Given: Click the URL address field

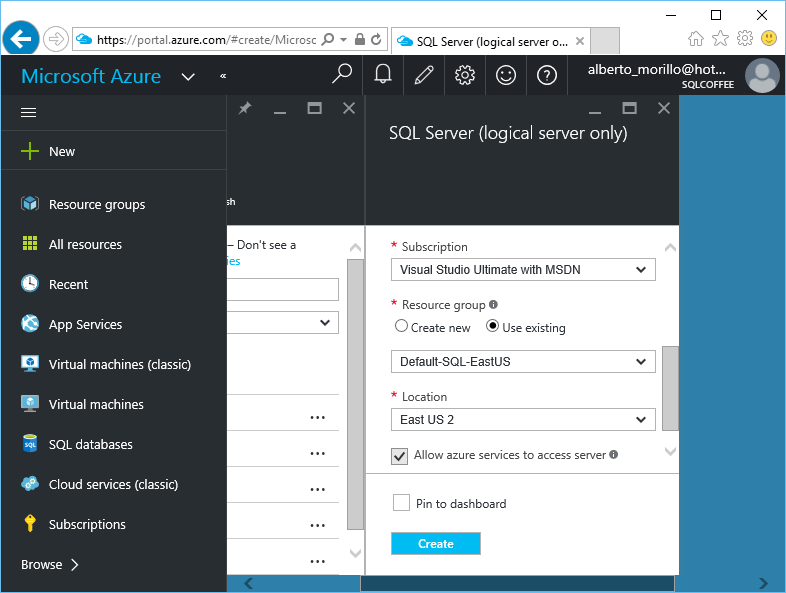Looking at the screenshot, I should click(x=206, y=40).
